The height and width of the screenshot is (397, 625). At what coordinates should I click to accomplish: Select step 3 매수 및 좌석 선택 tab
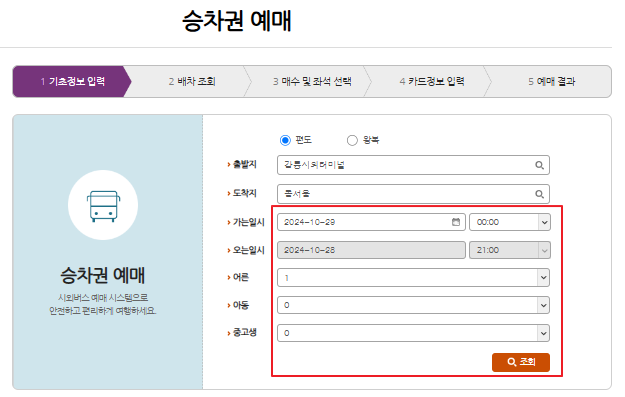(312, 81)
